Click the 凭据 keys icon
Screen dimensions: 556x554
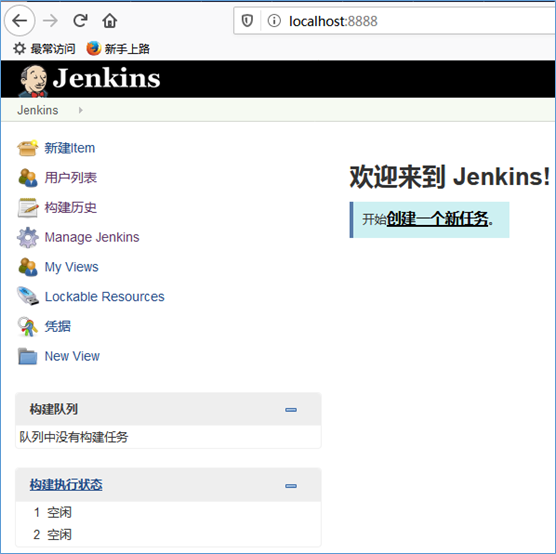click(x=27, y=326)
